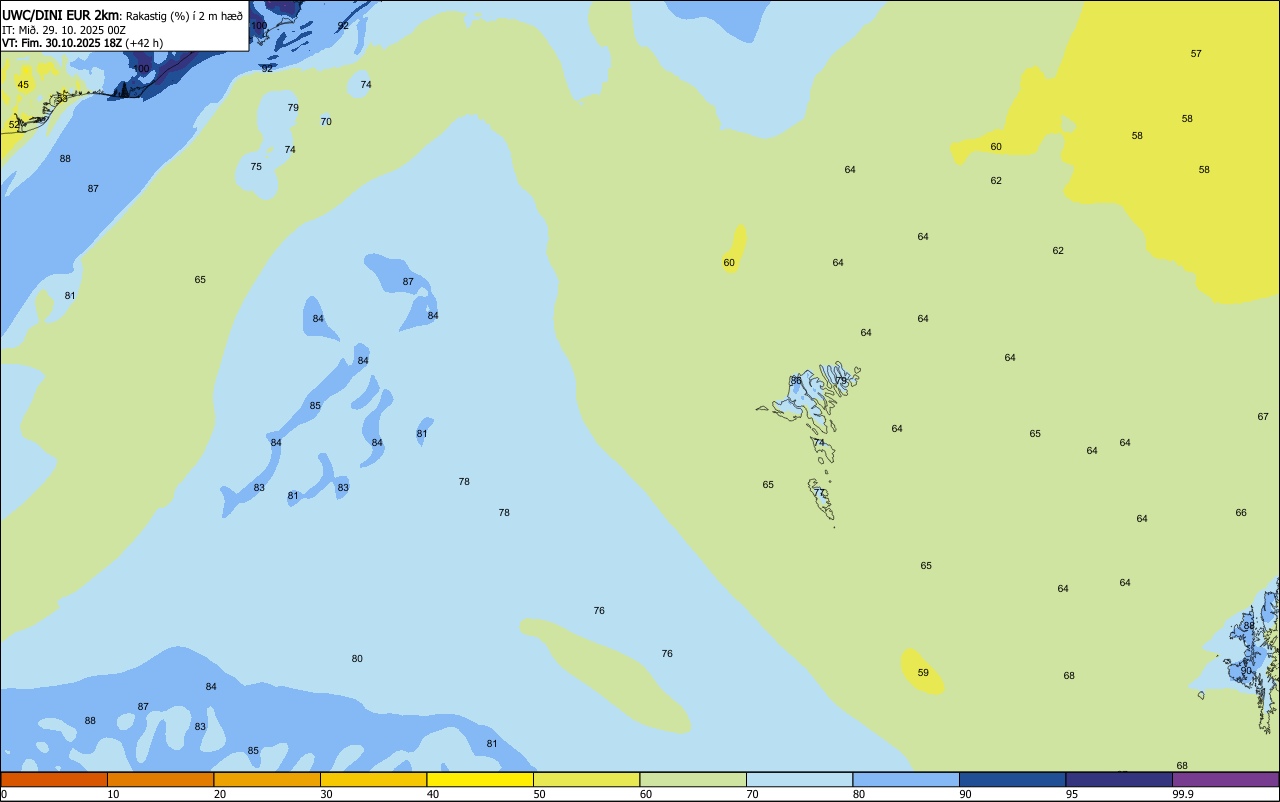Click the pale green 60–70 legend swatch

[x=693, y=779]
